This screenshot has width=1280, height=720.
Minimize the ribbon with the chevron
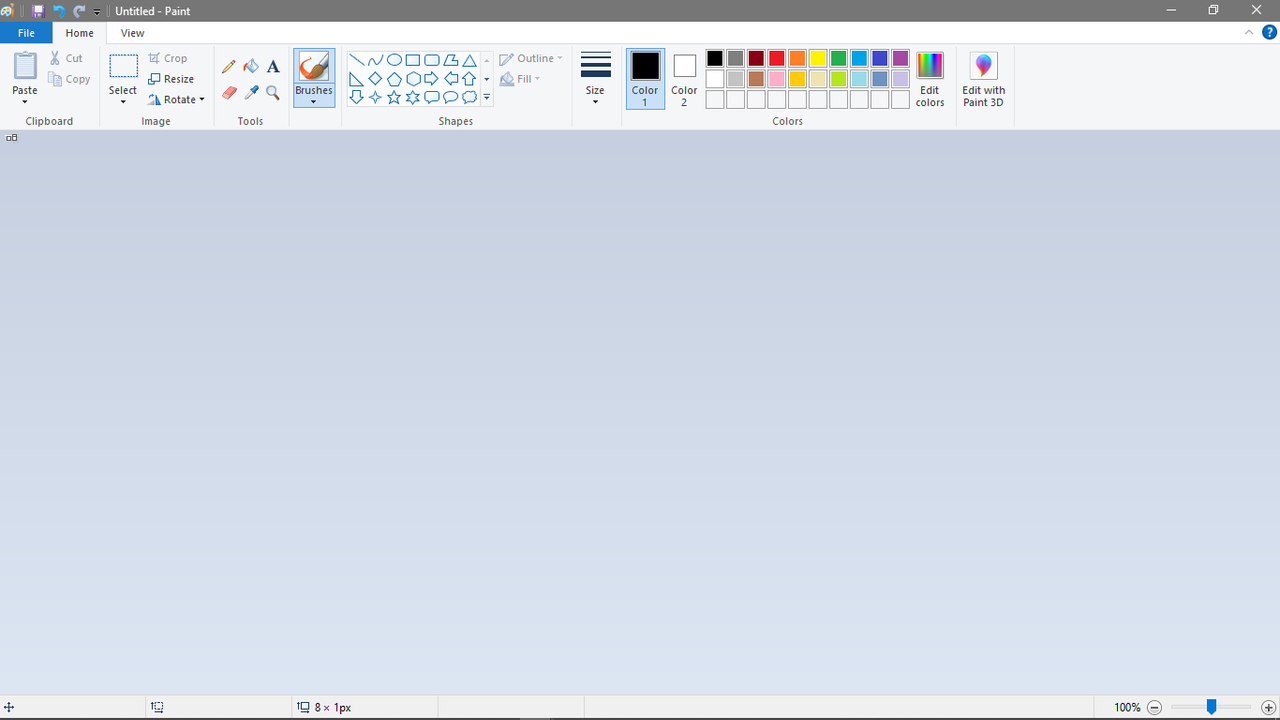pos(1249,32)
